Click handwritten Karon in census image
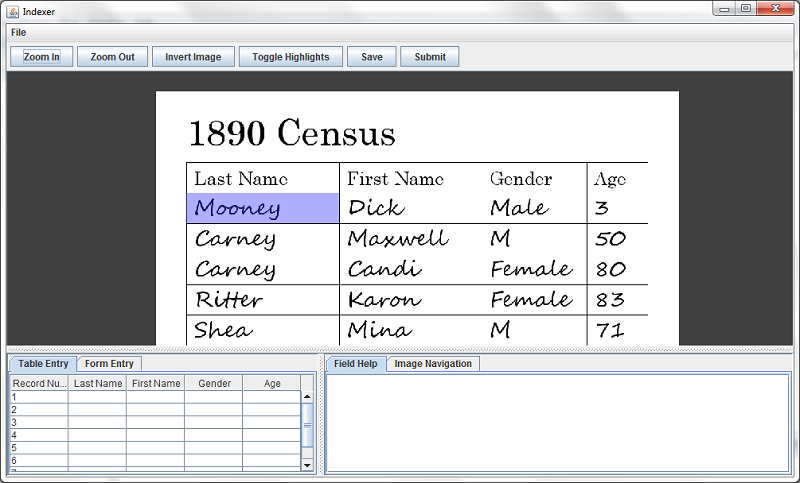This screenshot has width=800, height=483. [385, 299]
